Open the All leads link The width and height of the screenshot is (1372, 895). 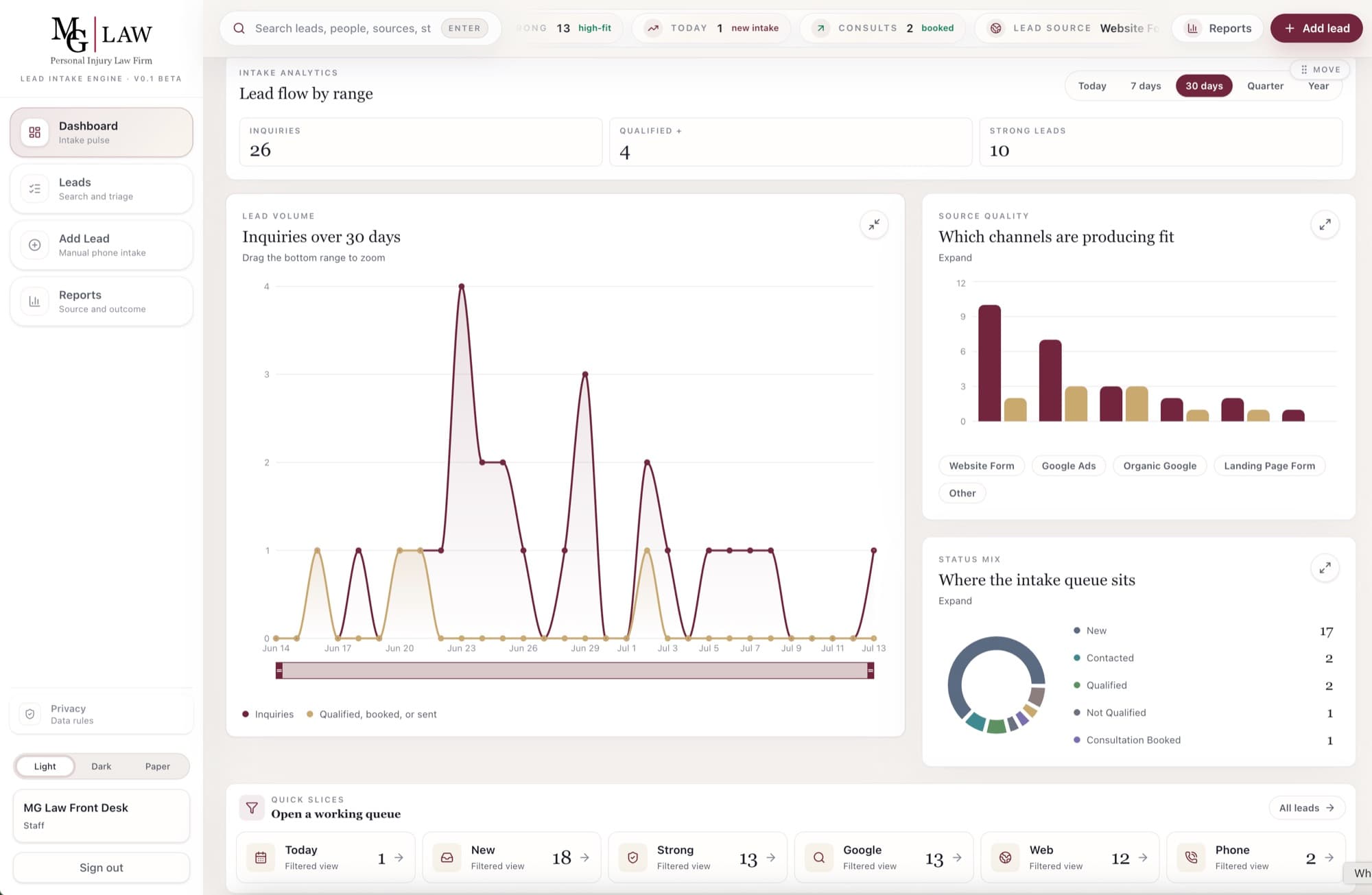click(x=1307, y=808)
